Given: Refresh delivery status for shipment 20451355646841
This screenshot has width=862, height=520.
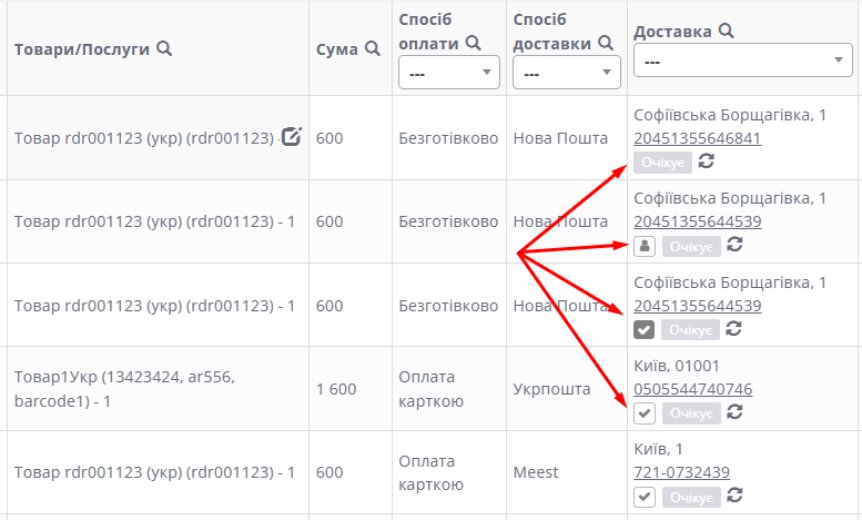Looking at the screenshot, I should (x=706, y=161).
